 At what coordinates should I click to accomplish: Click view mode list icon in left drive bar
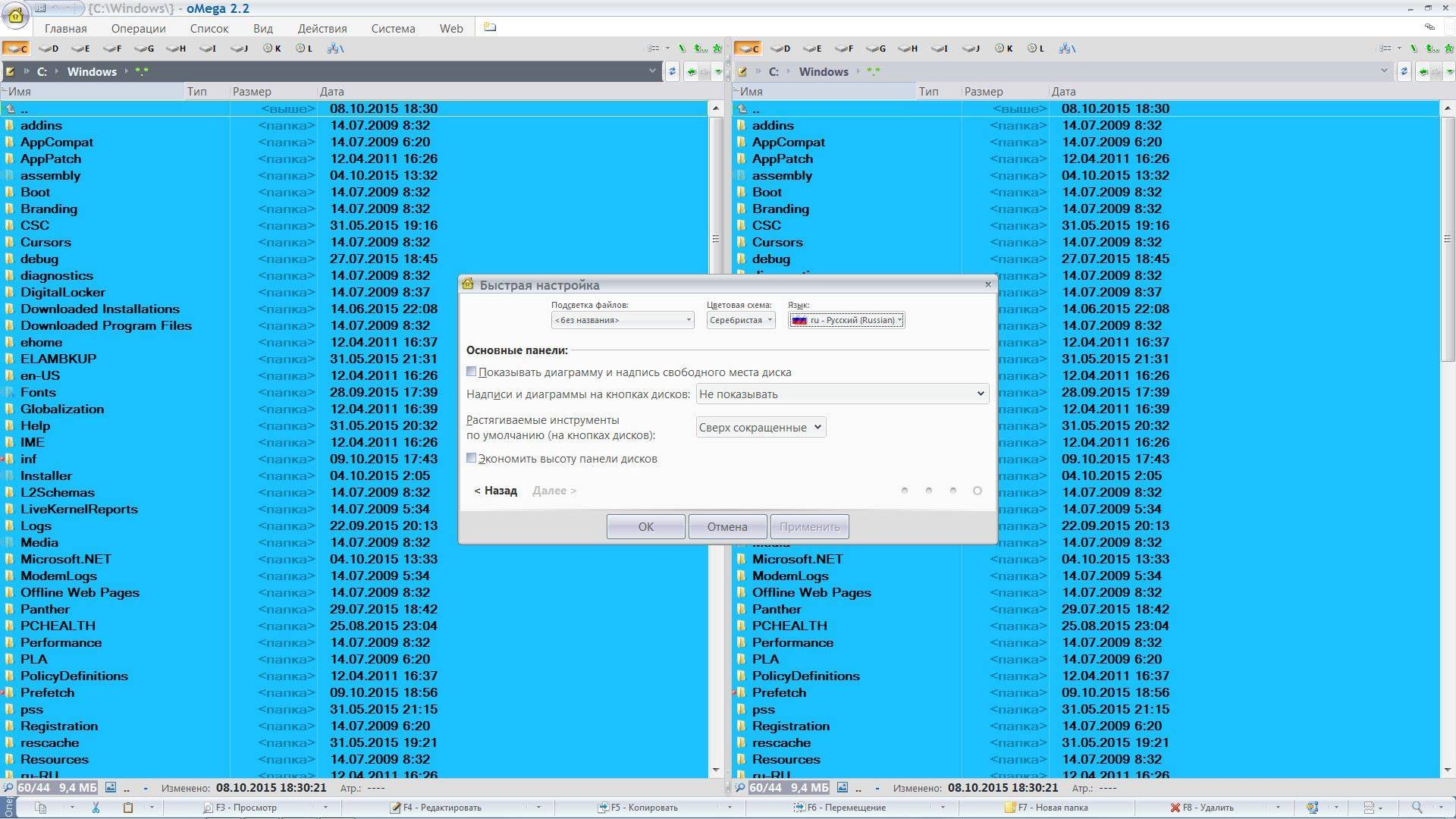[x=653, y=49]
